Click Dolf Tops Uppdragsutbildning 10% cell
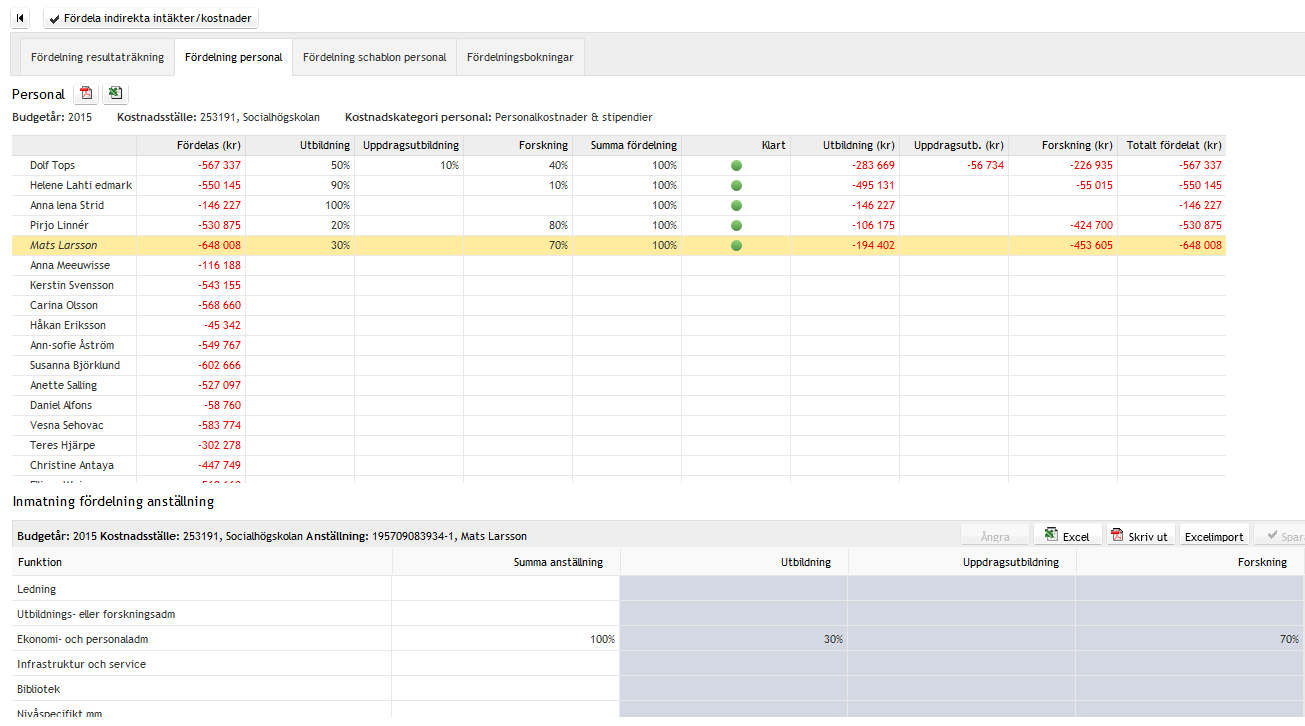This screenshot has width=1305, height=726. pos(409,165)
